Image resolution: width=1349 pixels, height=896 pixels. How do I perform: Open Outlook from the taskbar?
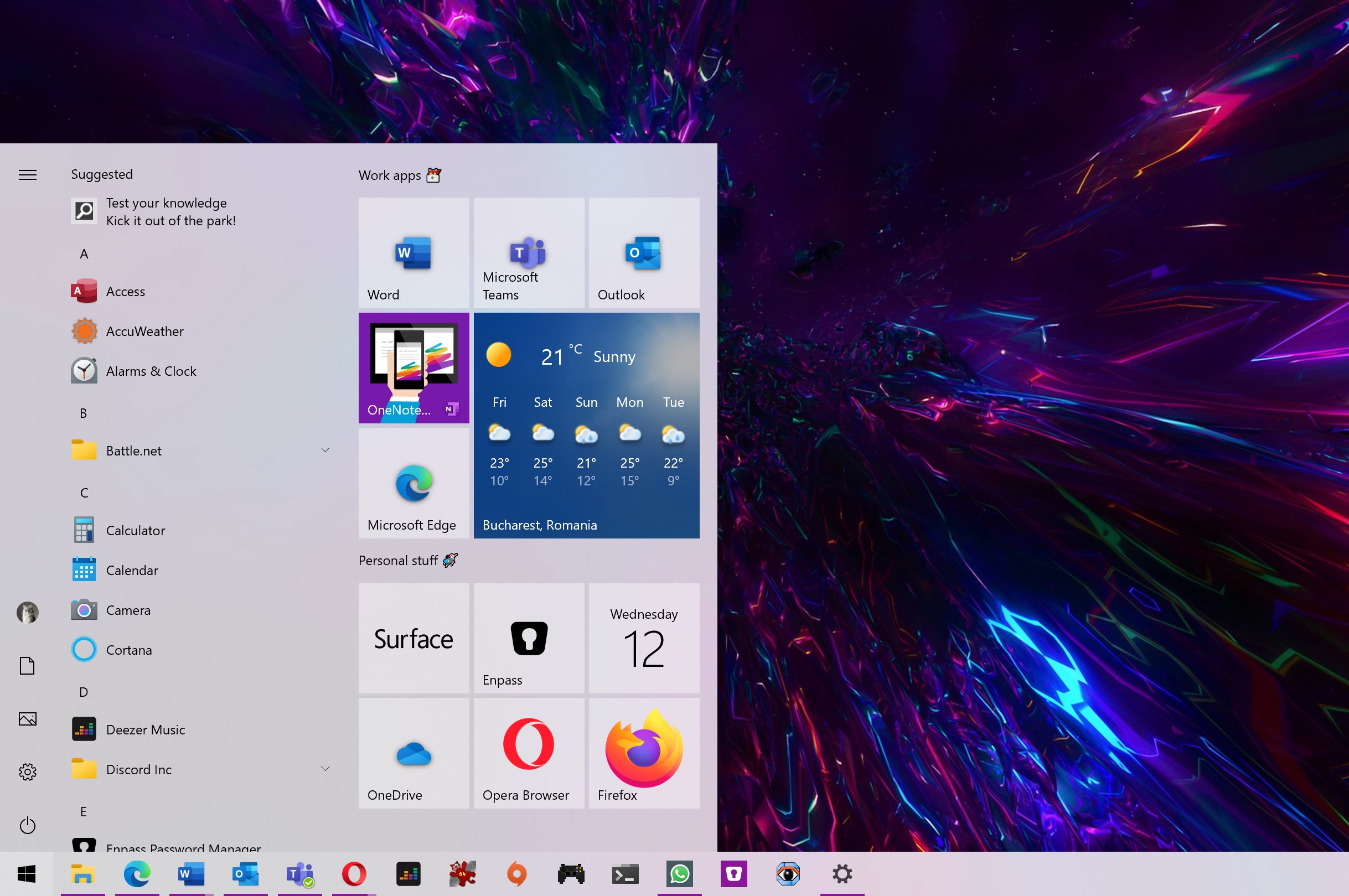tap(245, 874)
